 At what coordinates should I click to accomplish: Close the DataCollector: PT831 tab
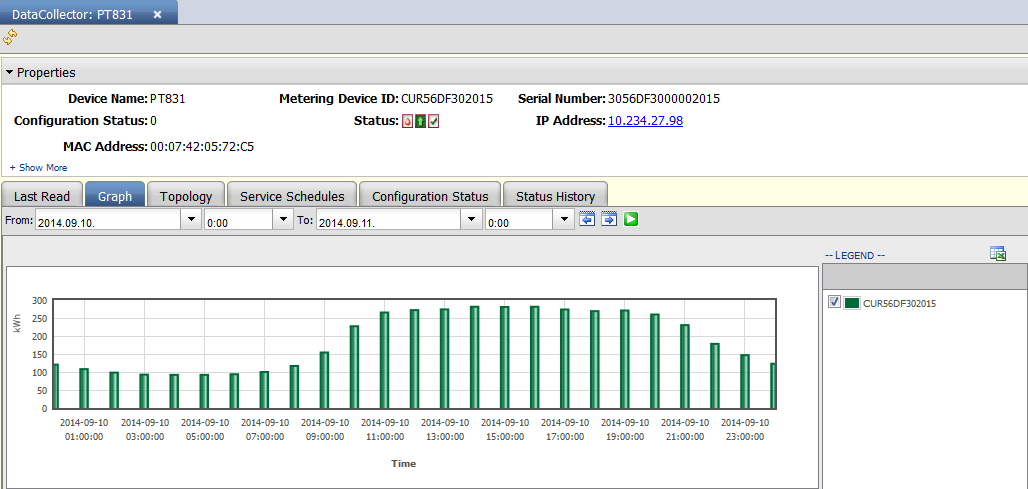click(157, 14)
